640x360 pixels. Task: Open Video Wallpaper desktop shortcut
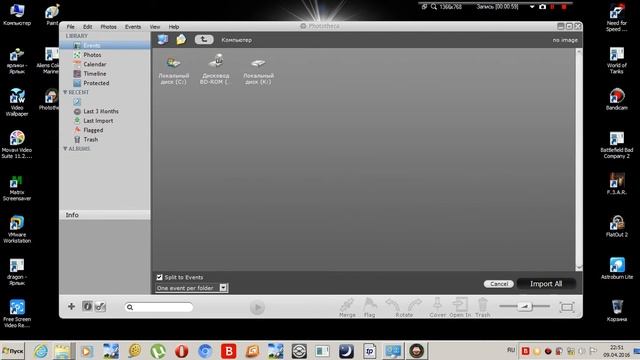click(17, 102)
